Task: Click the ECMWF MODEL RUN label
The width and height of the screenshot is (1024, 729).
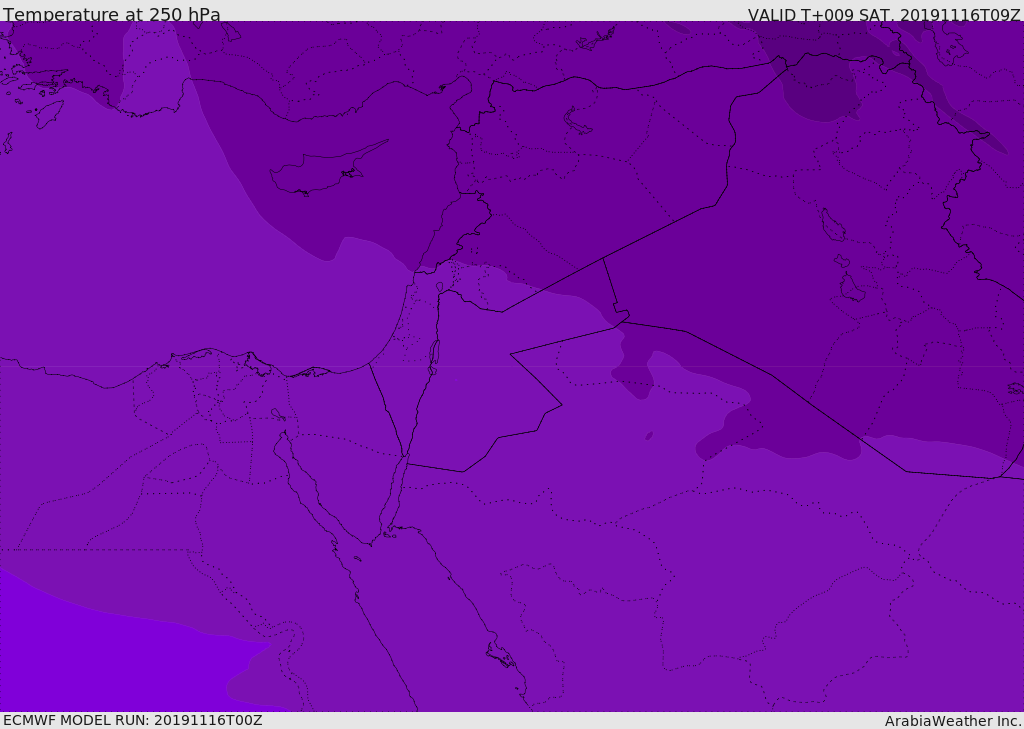Action: 132,720
